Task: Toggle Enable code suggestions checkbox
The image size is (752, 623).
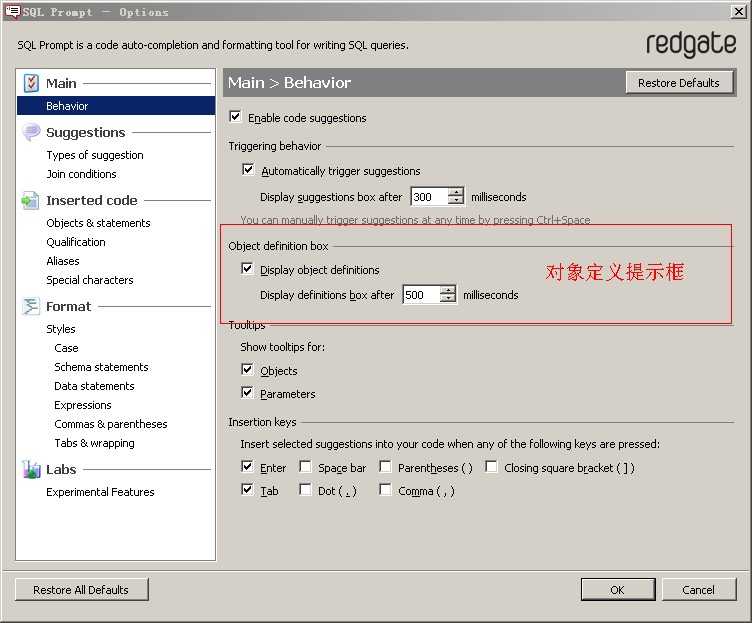Action: (235, 117)
